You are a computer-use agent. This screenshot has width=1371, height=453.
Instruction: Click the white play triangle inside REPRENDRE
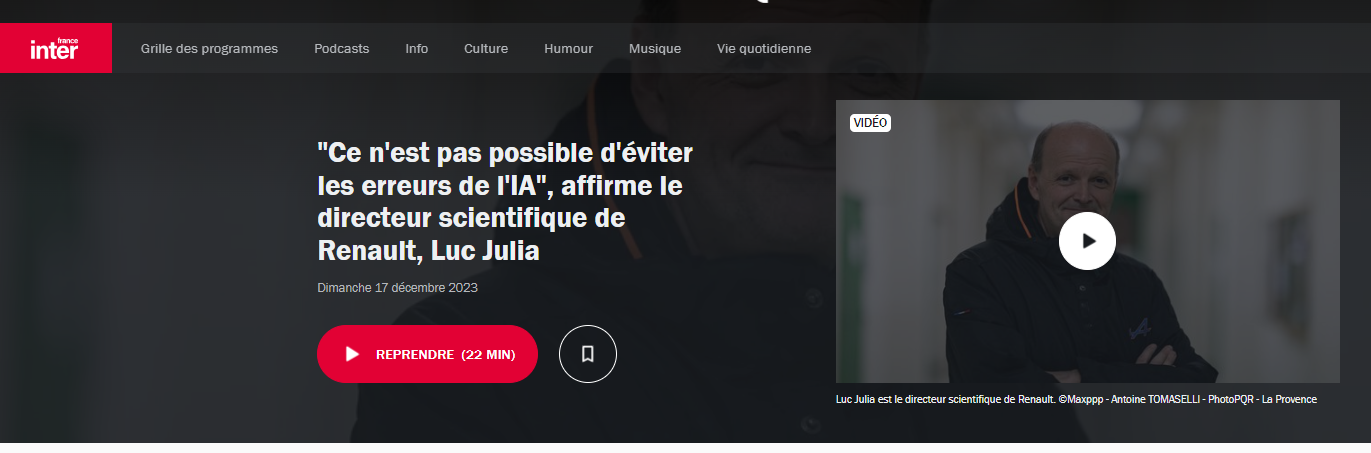(352, 354)
